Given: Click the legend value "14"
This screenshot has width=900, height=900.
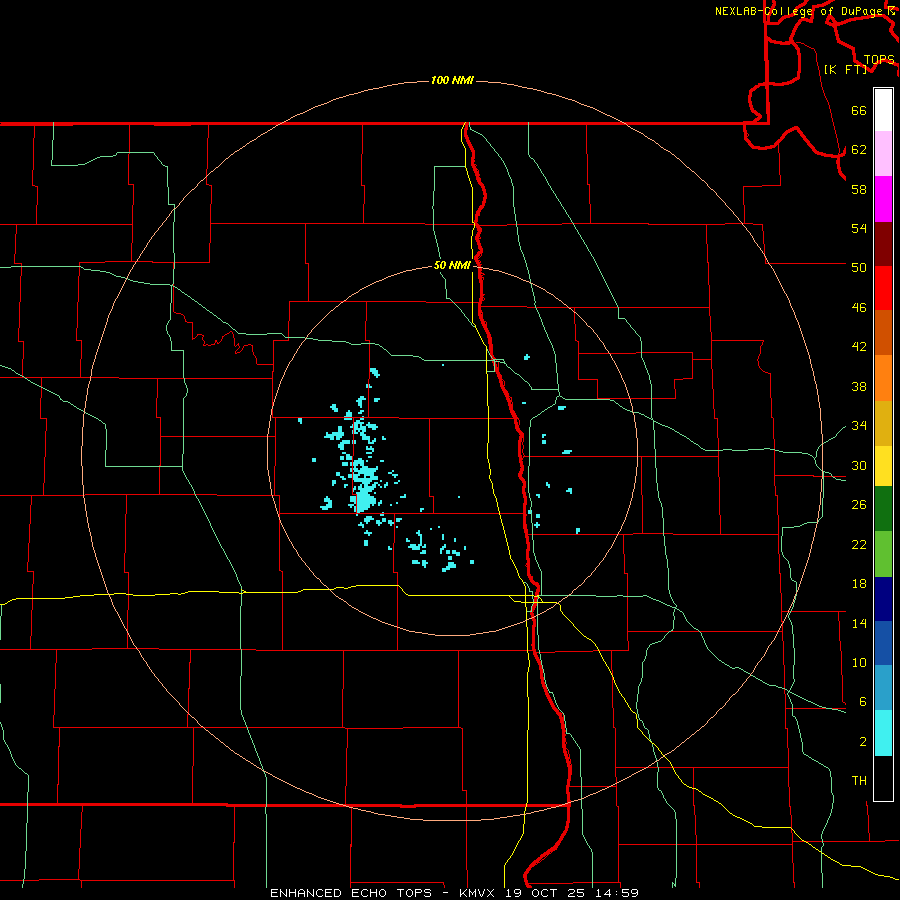Looking at the screenshot, I should [x=859, y=623].
